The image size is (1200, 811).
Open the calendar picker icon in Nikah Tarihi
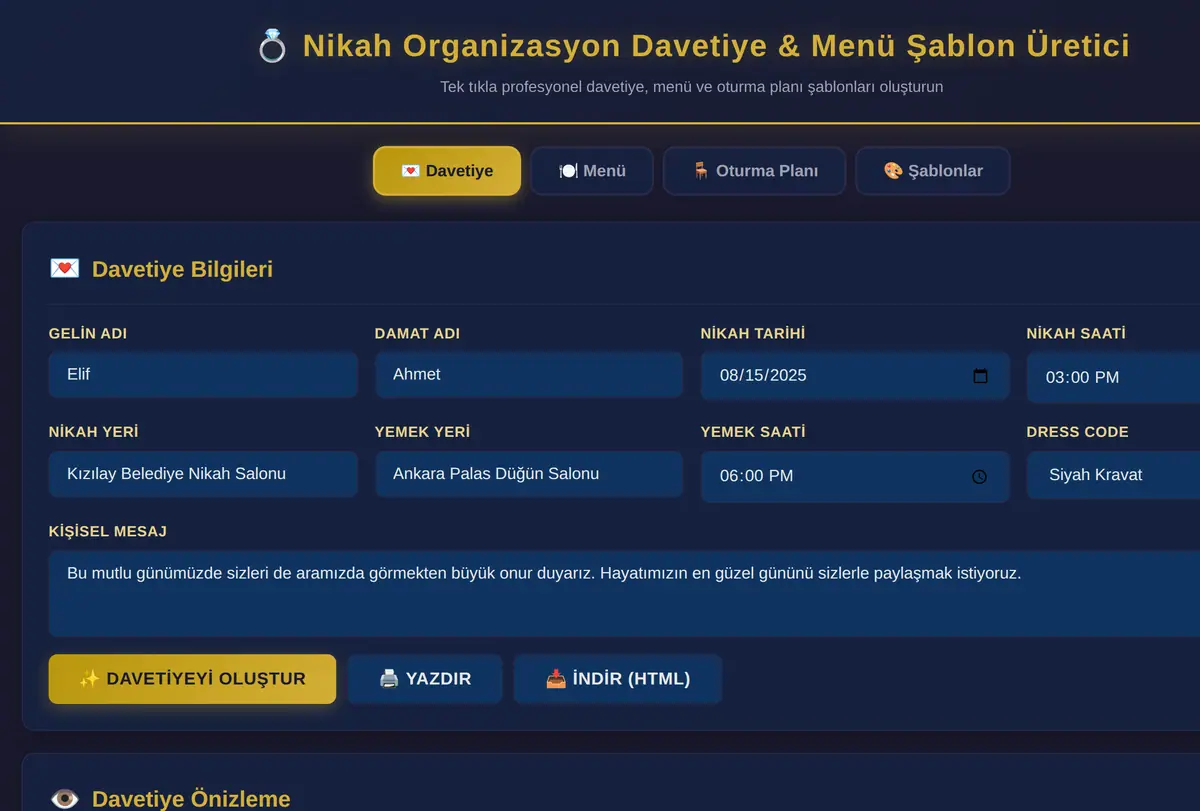click(x=980, y=376)
